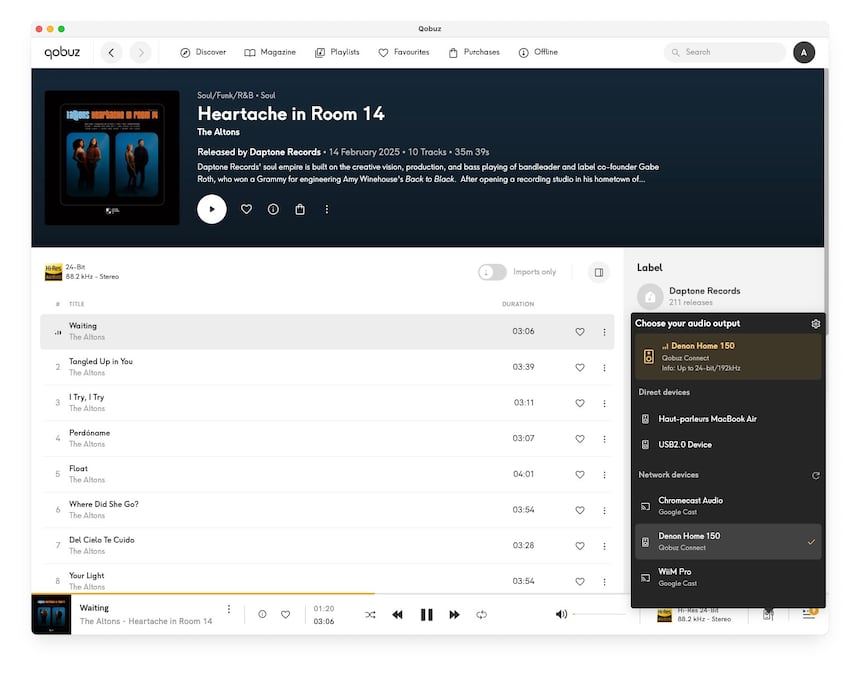860x676 pixels.
Task: Select WiiM Pro as audio output
Action: (675, 572)
